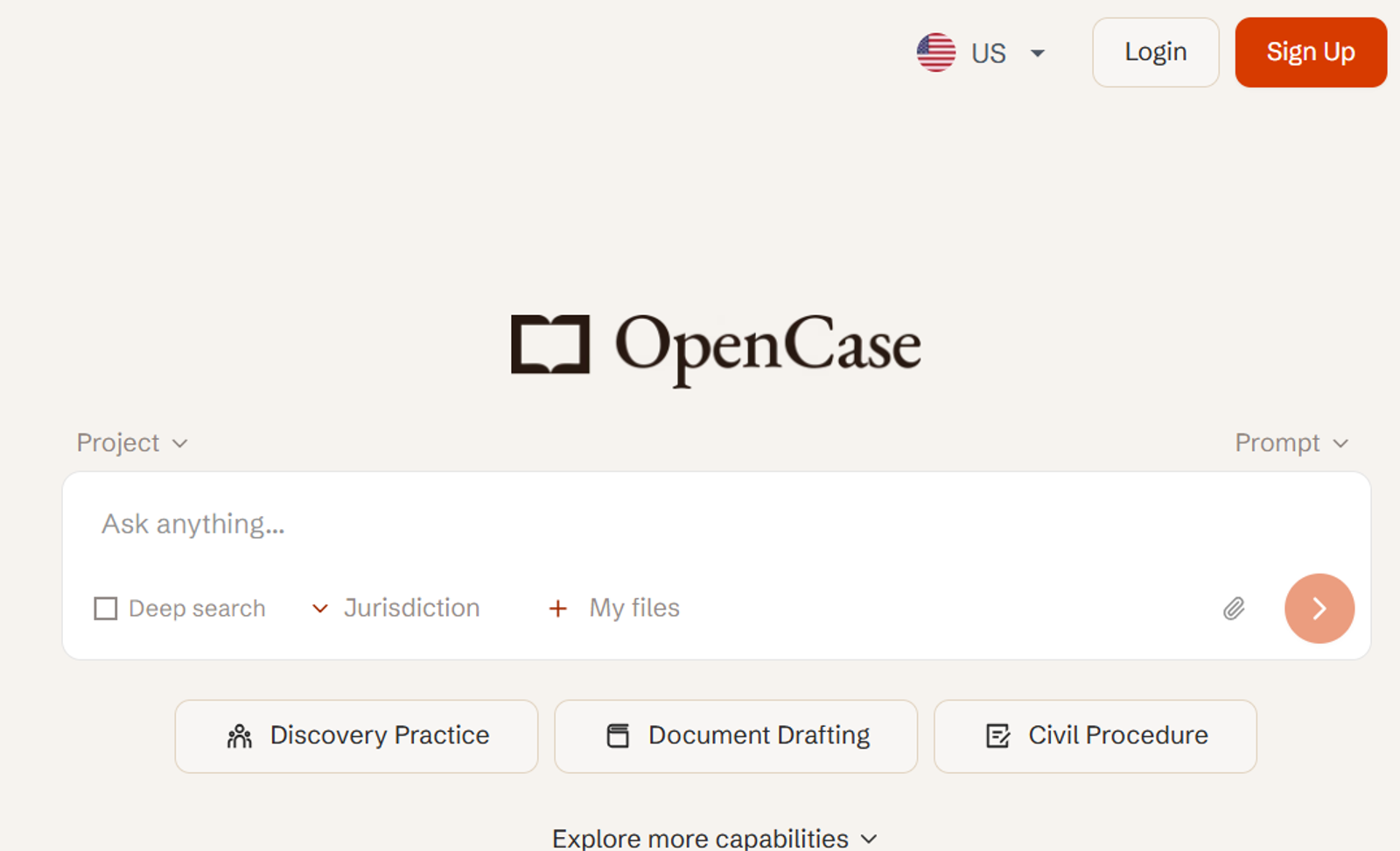Select the Document Drafting button
This screenshot has width=1400, height=851.
click(736, 736)
